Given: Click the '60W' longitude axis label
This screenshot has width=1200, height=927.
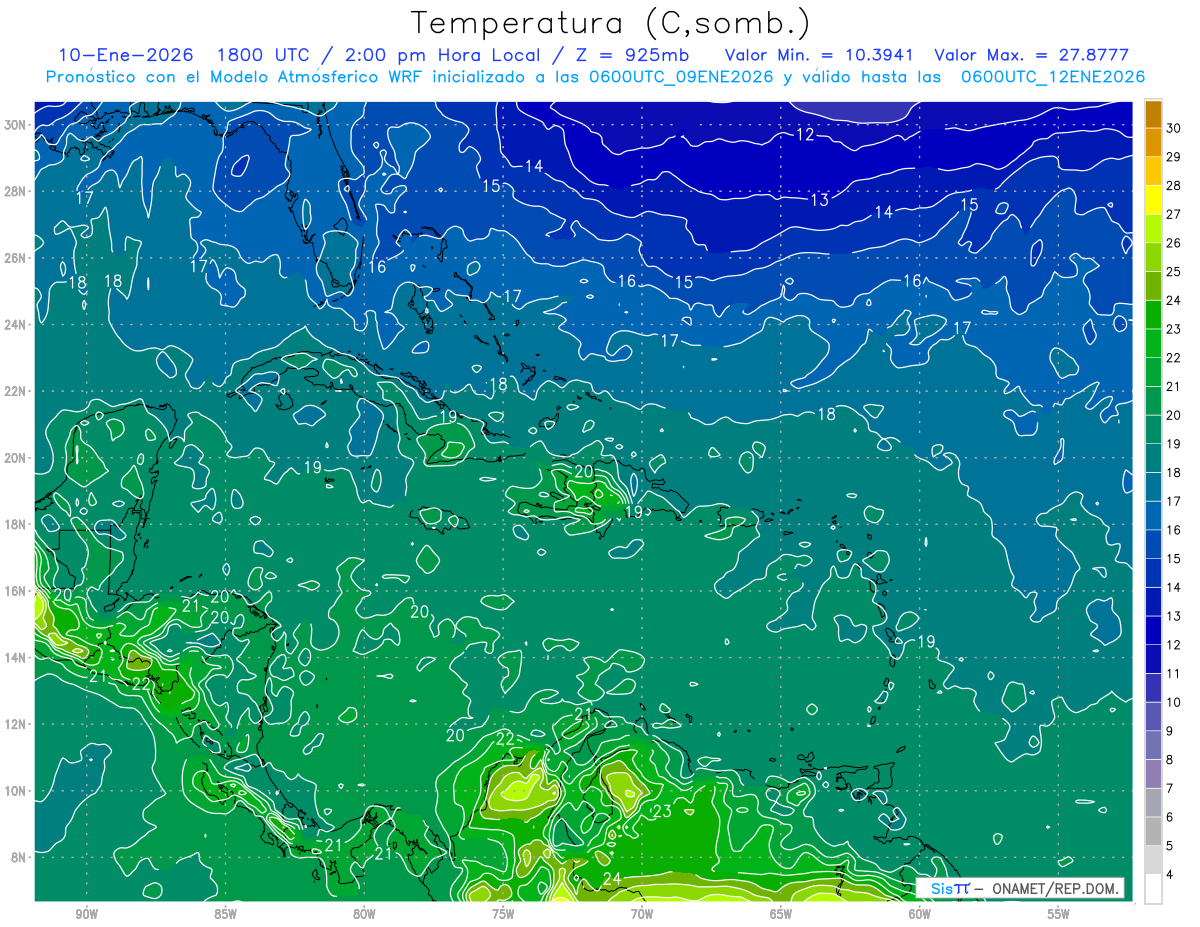Looking at the screenshot, I should pos(920,914).
